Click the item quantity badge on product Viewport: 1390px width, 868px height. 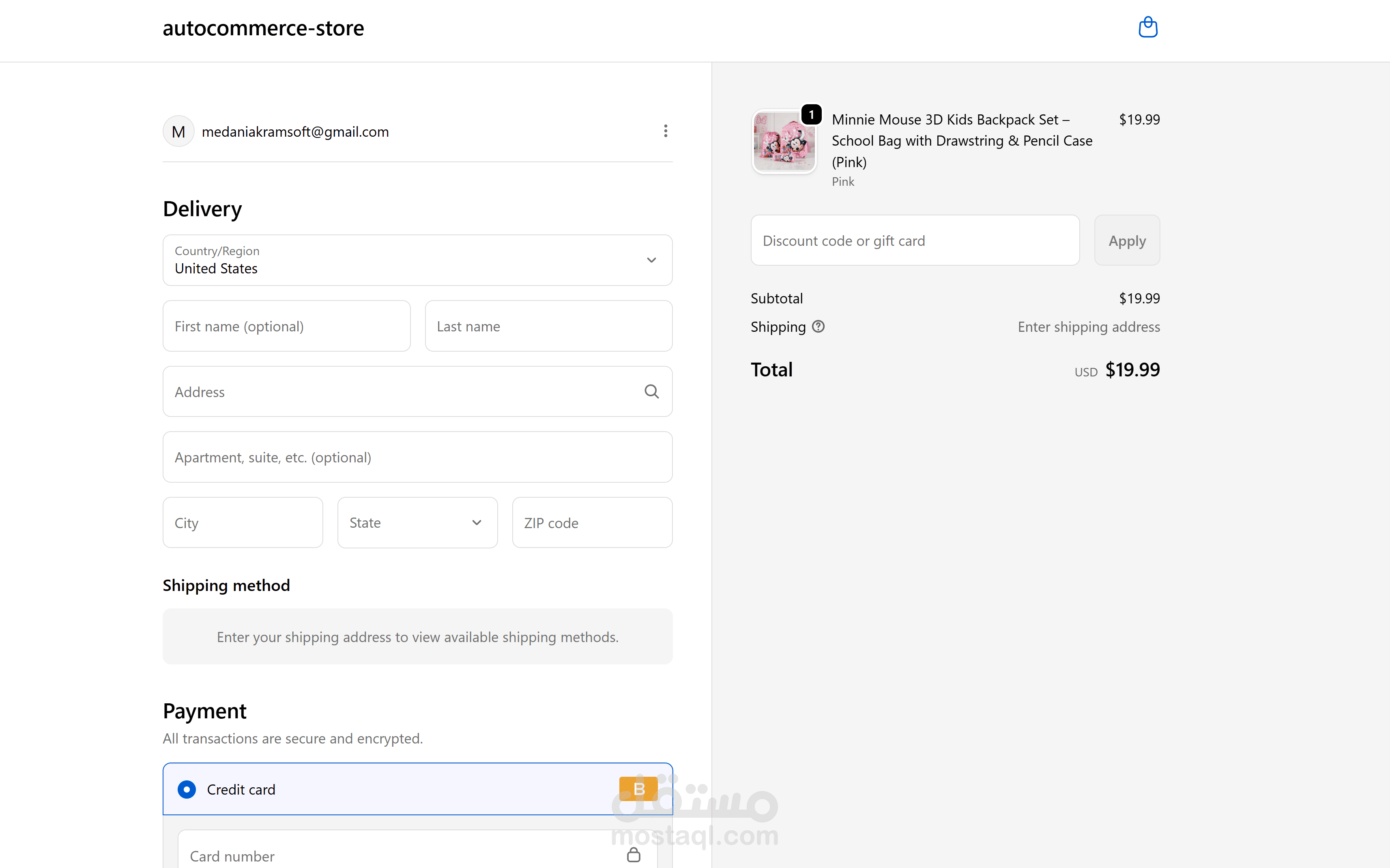[x=812, y=114]
